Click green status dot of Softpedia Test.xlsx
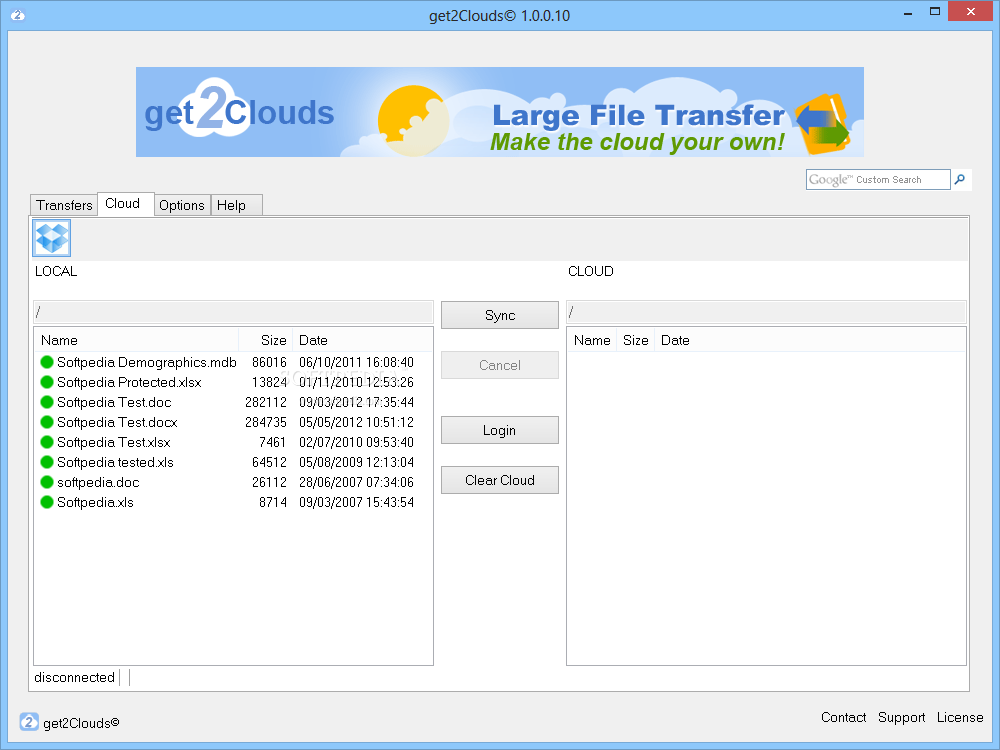 [47, 442]
